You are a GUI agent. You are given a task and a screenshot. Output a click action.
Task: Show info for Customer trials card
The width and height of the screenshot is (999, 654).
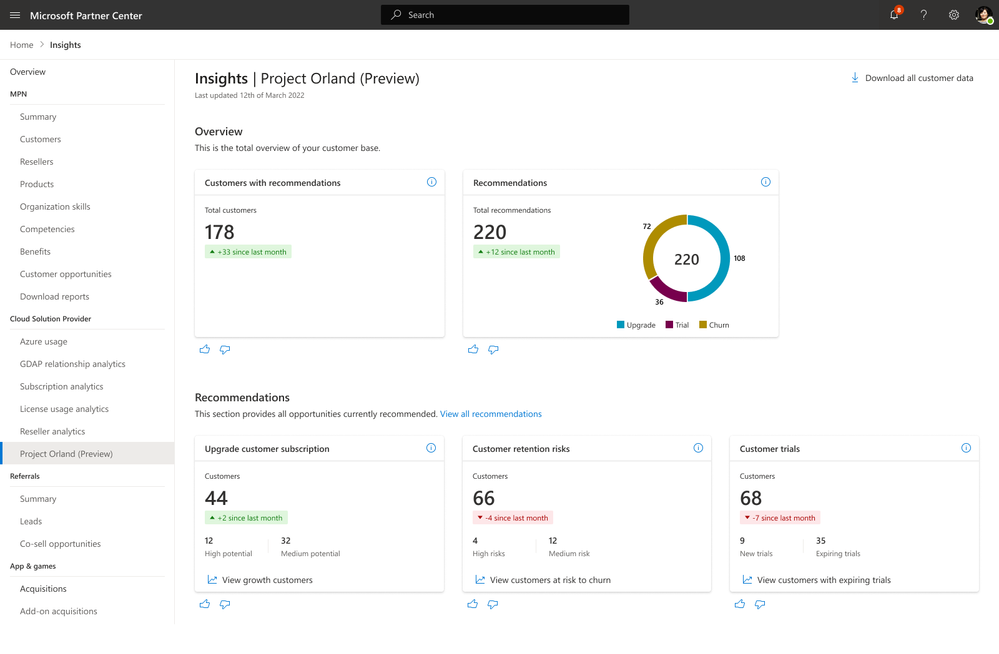click(x=967, y=448)
